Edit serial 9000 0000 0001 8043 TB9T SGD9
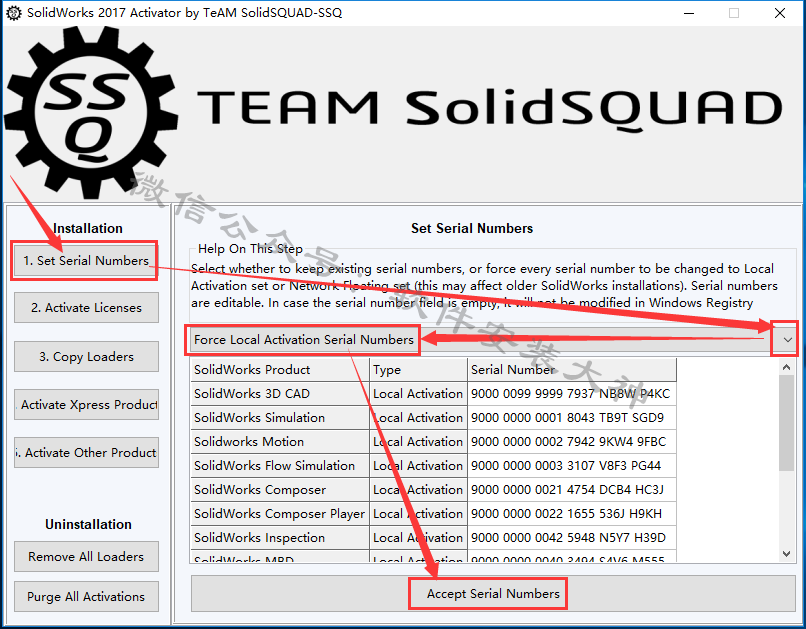Viewport: 806px width, 629px height. [572, 417]
